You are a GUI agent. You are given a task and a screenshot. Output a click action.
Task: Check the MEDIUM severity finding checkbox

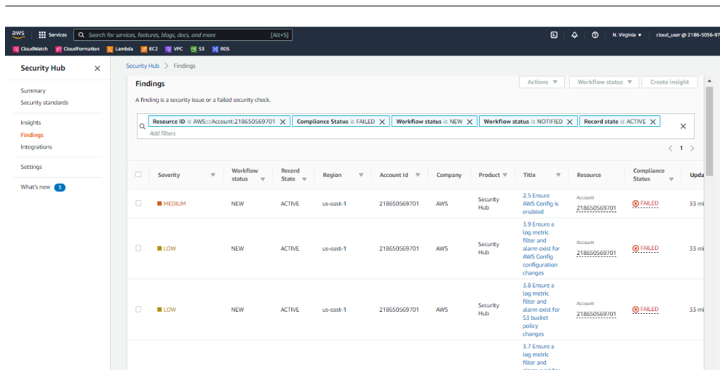[x=138, y=203]
